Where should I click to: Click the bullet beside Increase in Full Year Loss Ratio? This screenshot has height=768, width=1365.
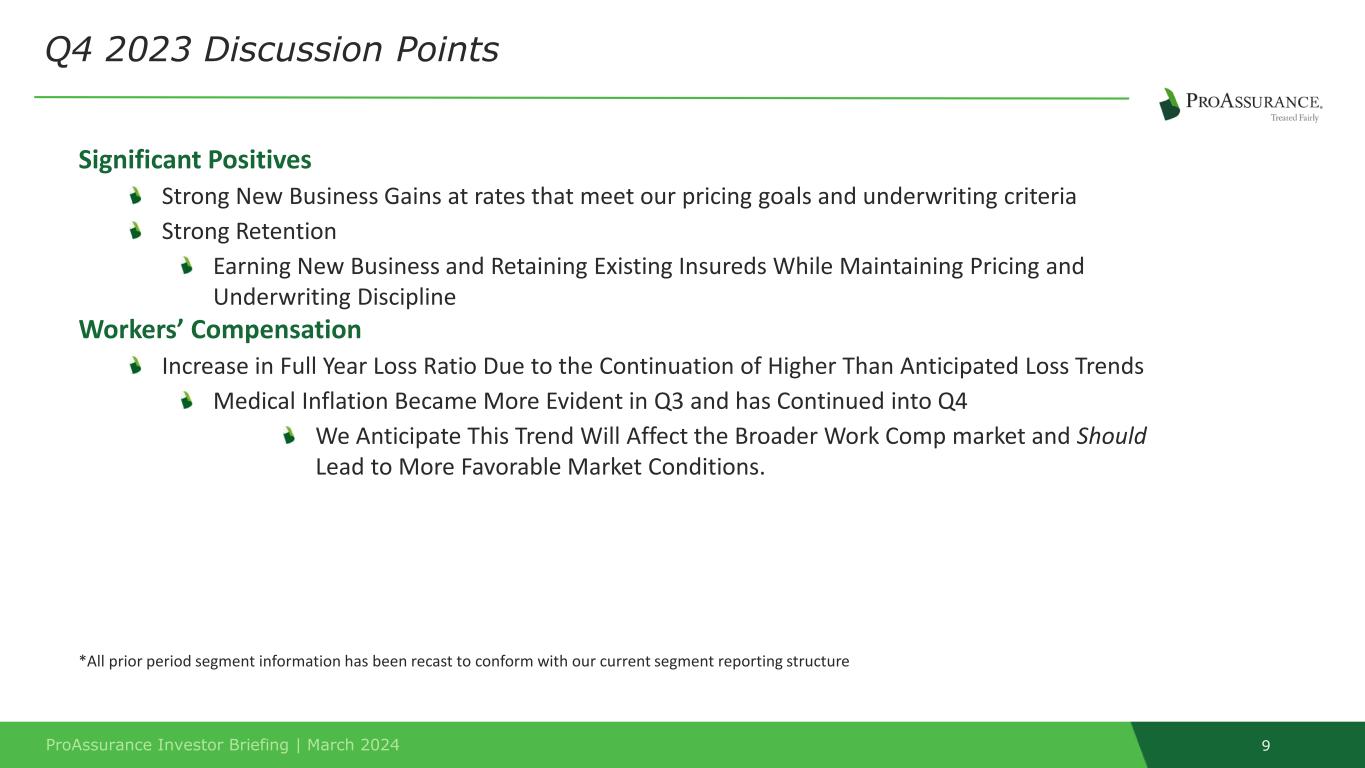[x=136, y=366]
